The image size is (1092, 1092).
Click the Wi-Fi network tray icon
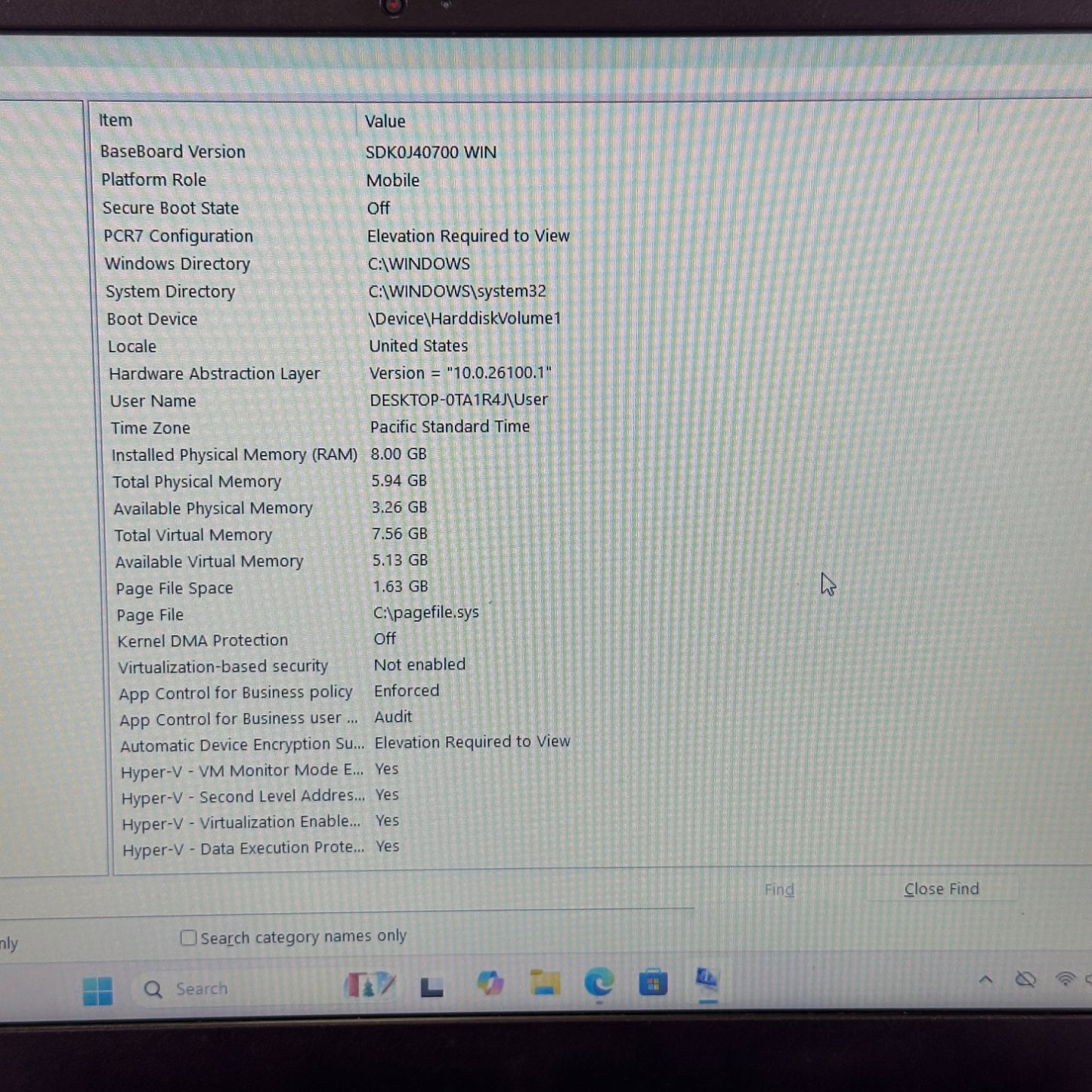tap(1066, 979)
